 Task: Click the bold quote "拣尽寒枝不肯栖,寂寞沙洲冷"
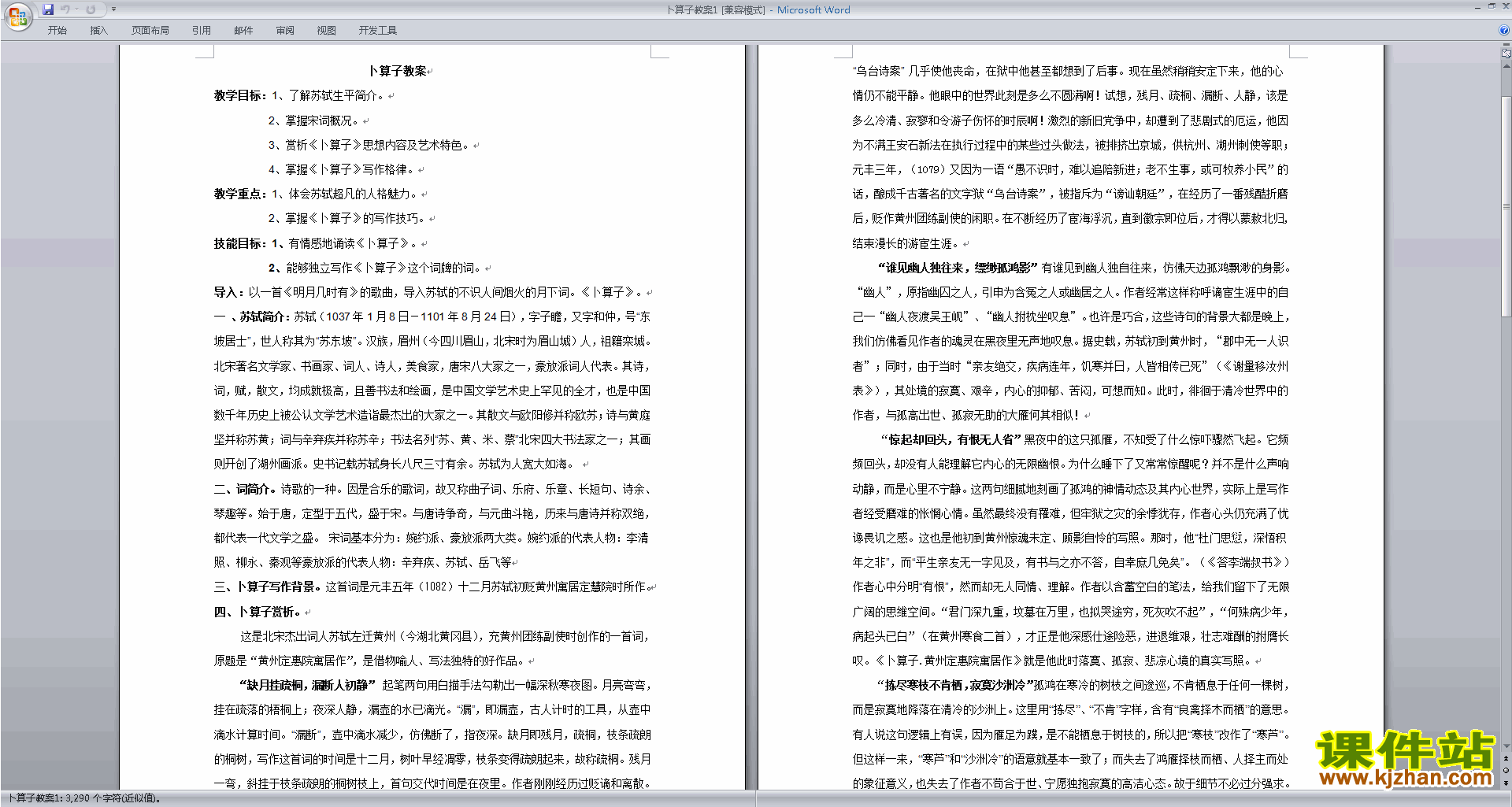coord(955,685)
